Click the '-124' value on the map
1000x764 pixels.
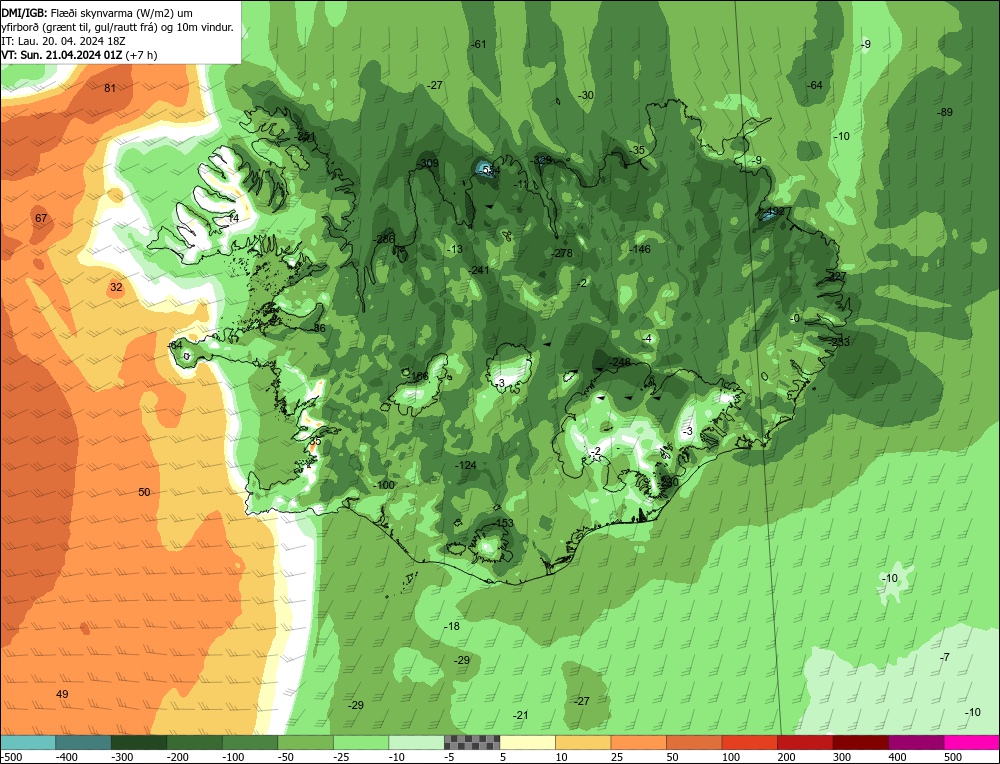coord(466,466)
